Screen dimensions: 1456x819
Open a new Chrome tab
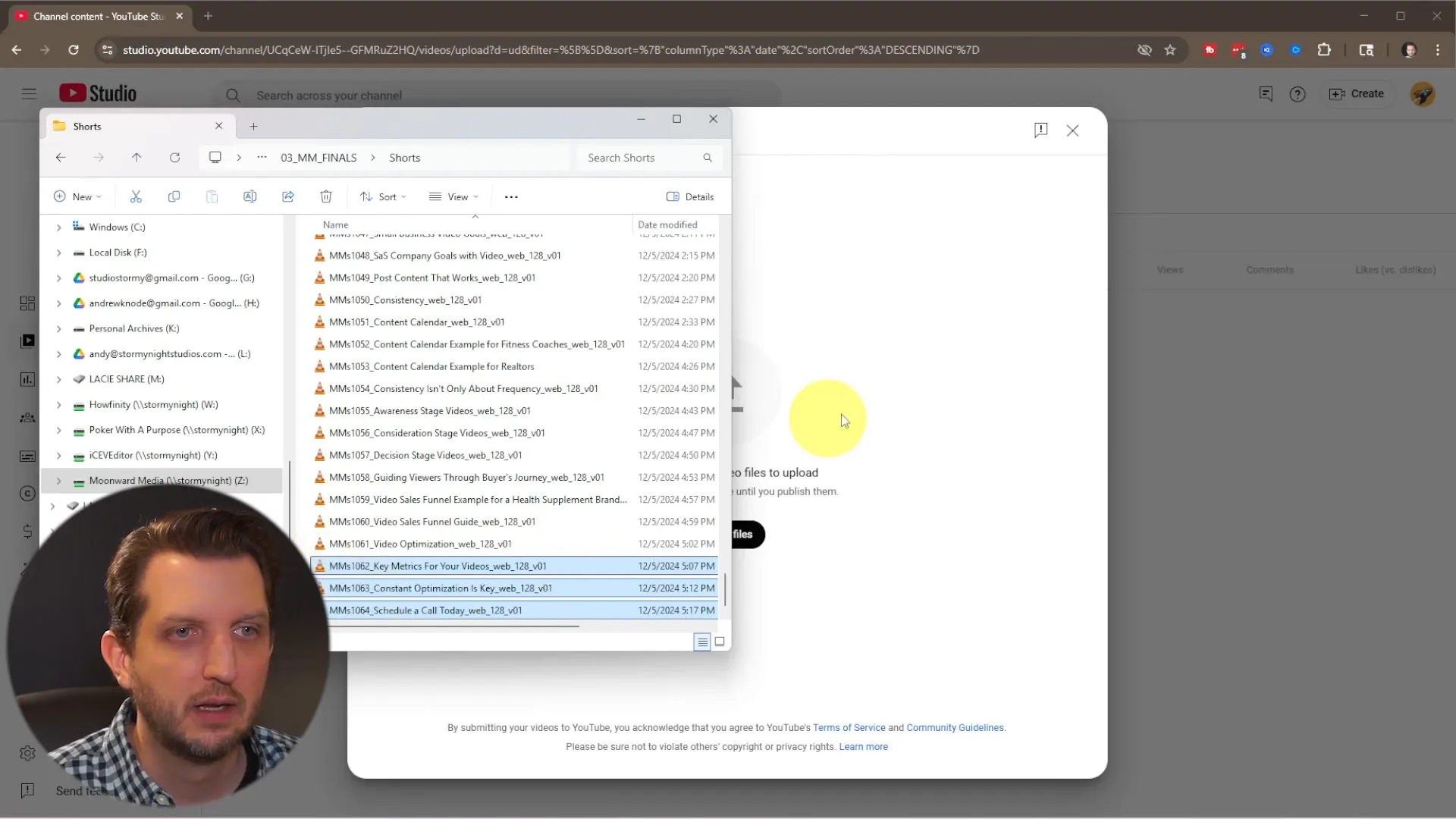point(208,16)
